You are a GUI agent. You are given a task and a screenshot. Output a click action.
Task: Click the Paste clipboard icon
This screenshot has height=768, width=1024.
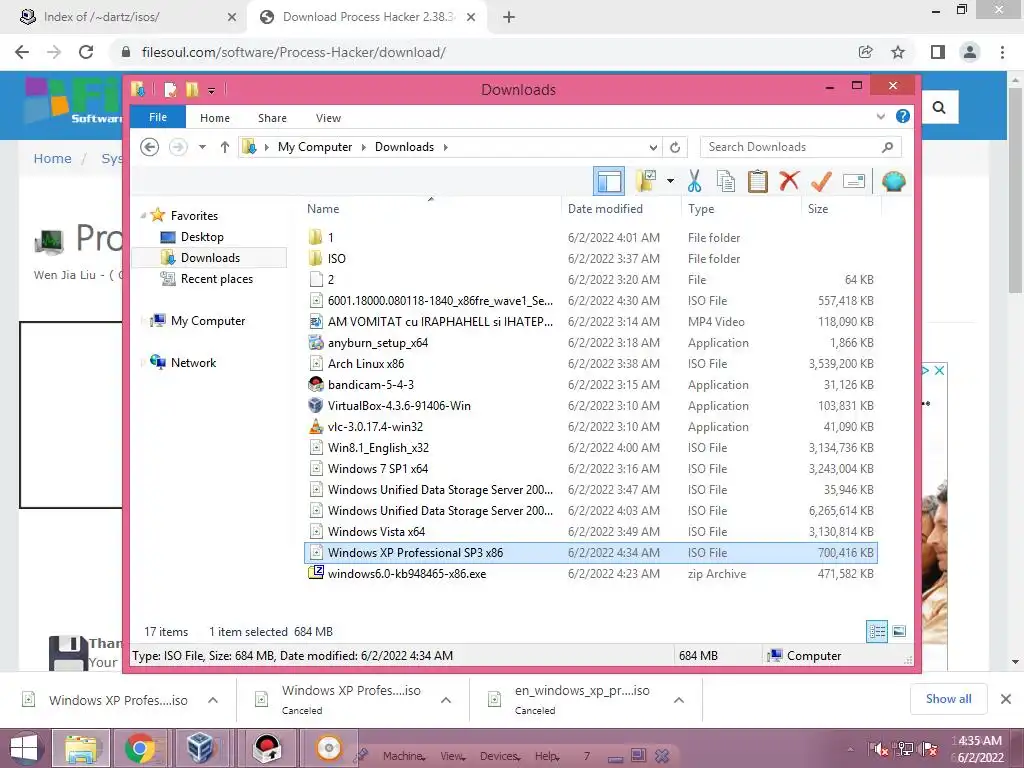758,181
